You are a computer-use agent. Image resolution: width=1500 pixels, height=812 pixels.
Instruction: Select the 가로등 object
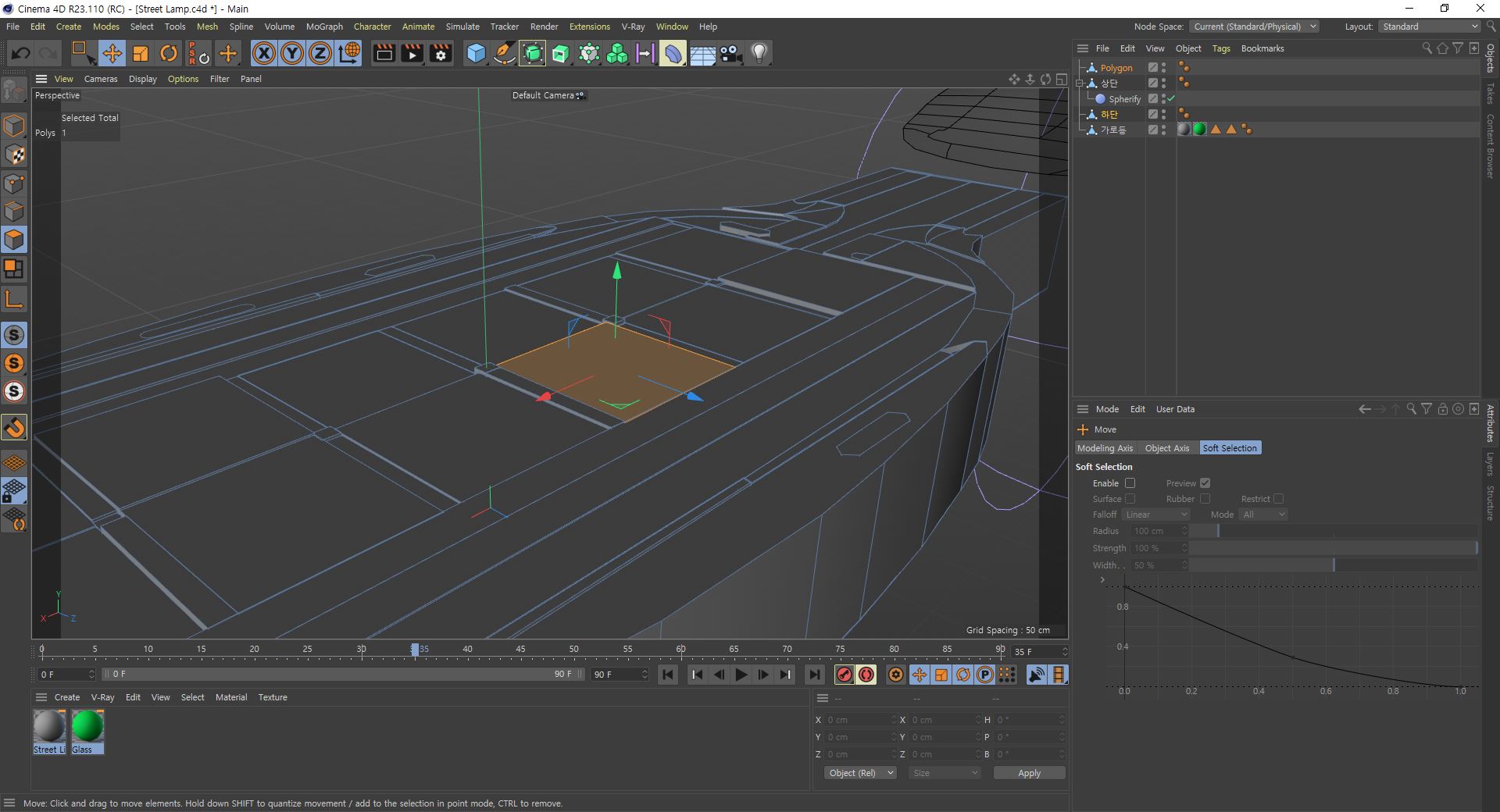[x=1113, y=130]
